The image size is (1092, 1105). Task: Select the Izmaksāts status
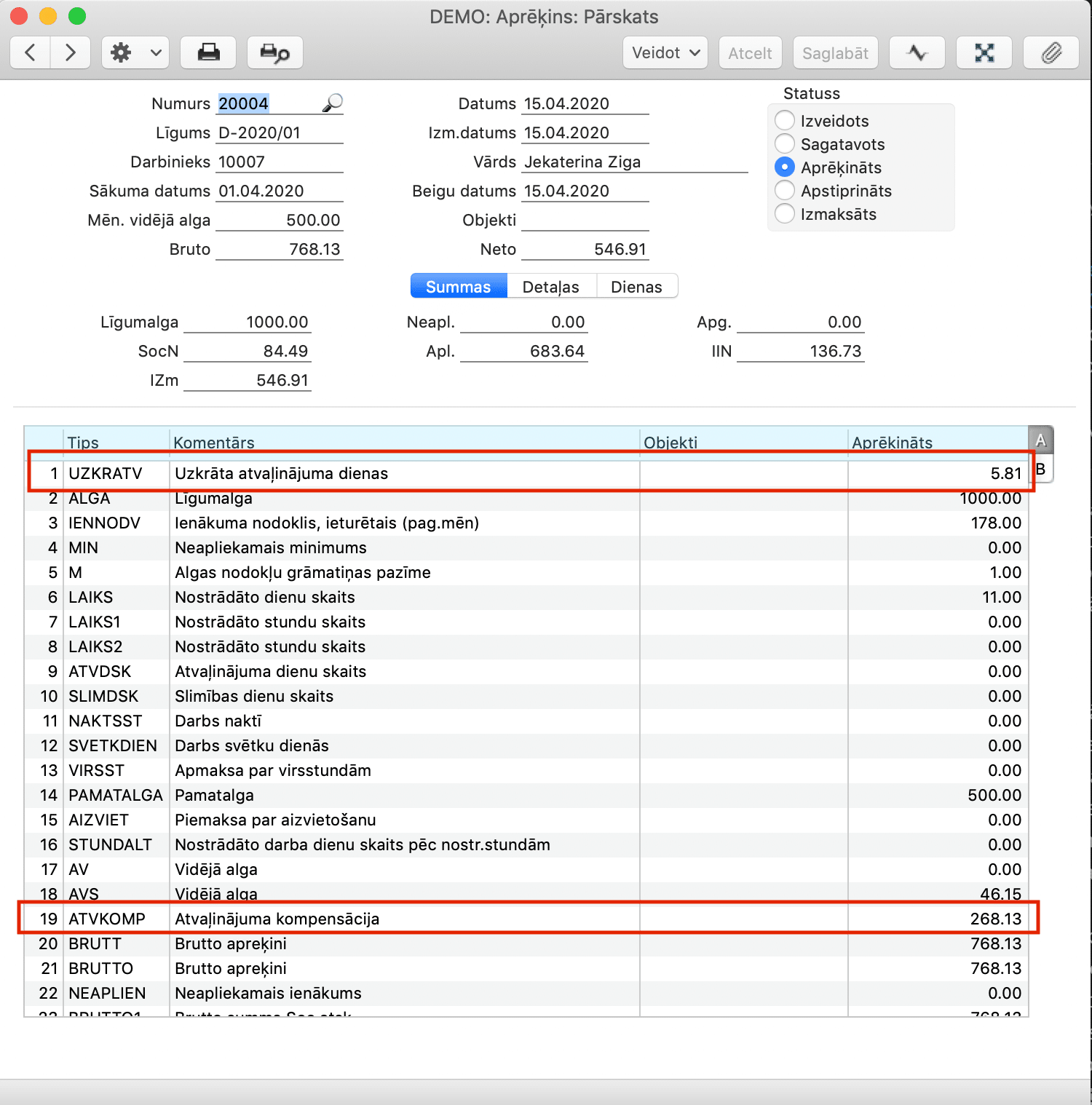(785, 214)
